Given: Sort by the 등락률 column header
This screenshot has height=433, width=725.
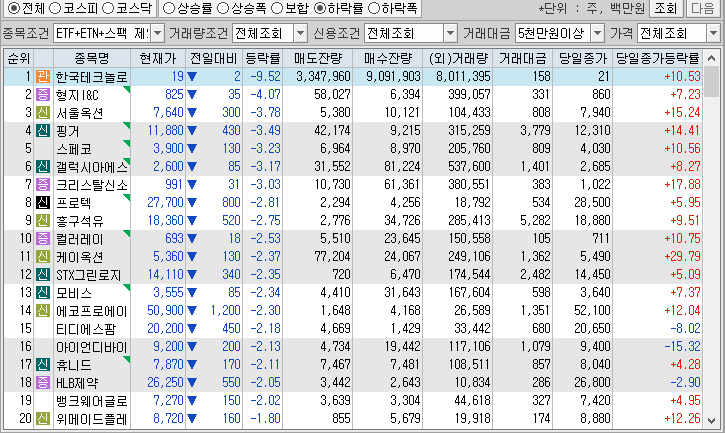Looking at the screenshot, I should [x=263, y=58].
